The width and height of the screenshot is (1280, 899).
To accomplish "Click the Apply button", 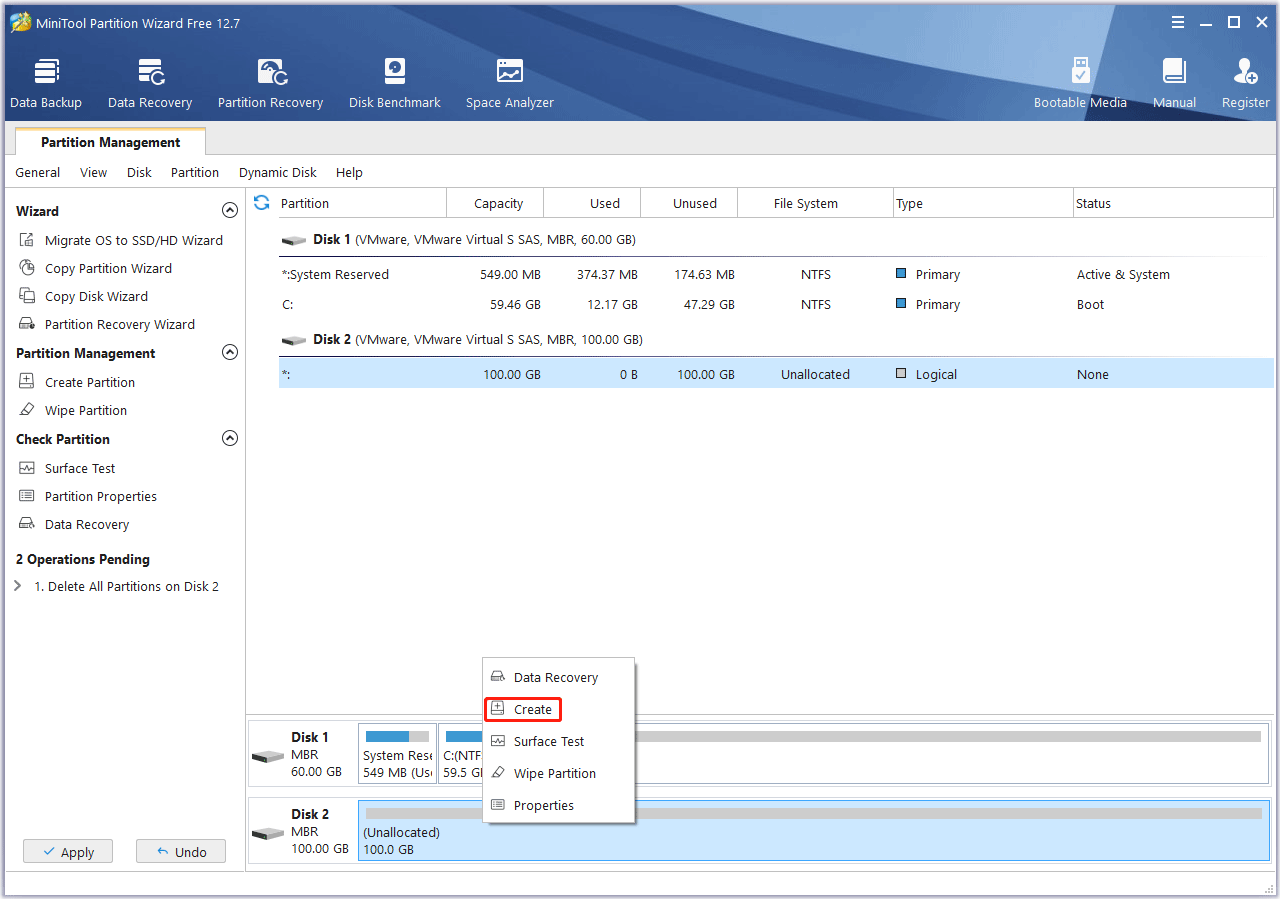I will [x=68, y=852].
